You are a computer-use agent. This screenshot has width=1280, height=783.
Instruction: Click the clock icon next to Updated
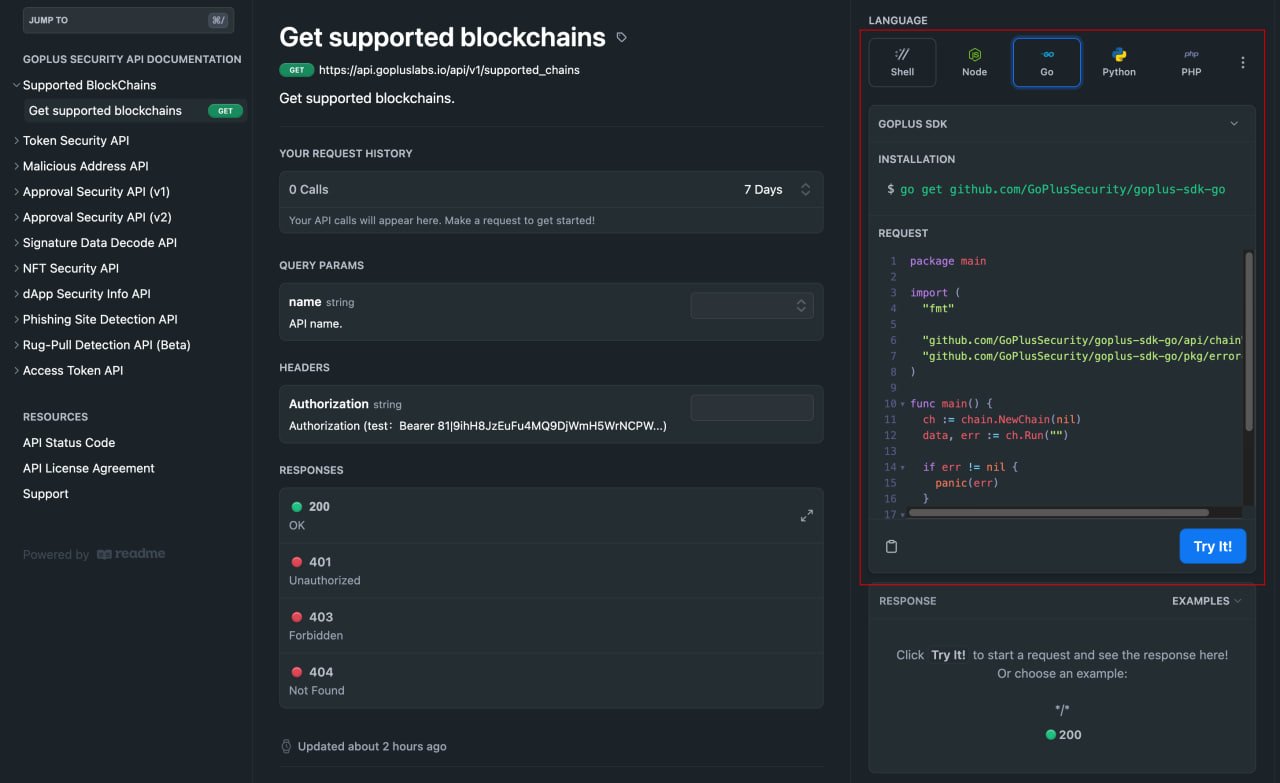286,746
